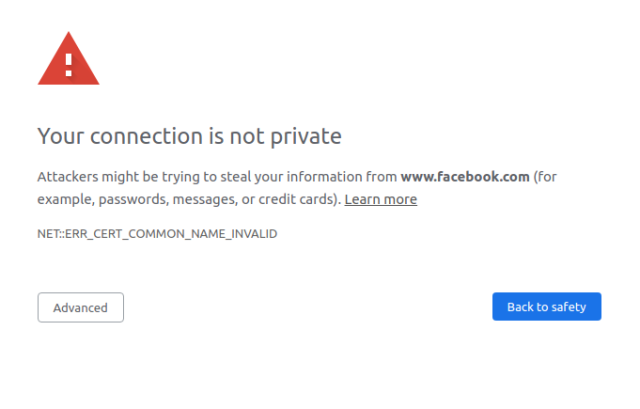This screenshot has width=640, height=409.
Task: Click the white exclamation mark in the triangle
Action: pyautogui.click(x=68, y=64)
